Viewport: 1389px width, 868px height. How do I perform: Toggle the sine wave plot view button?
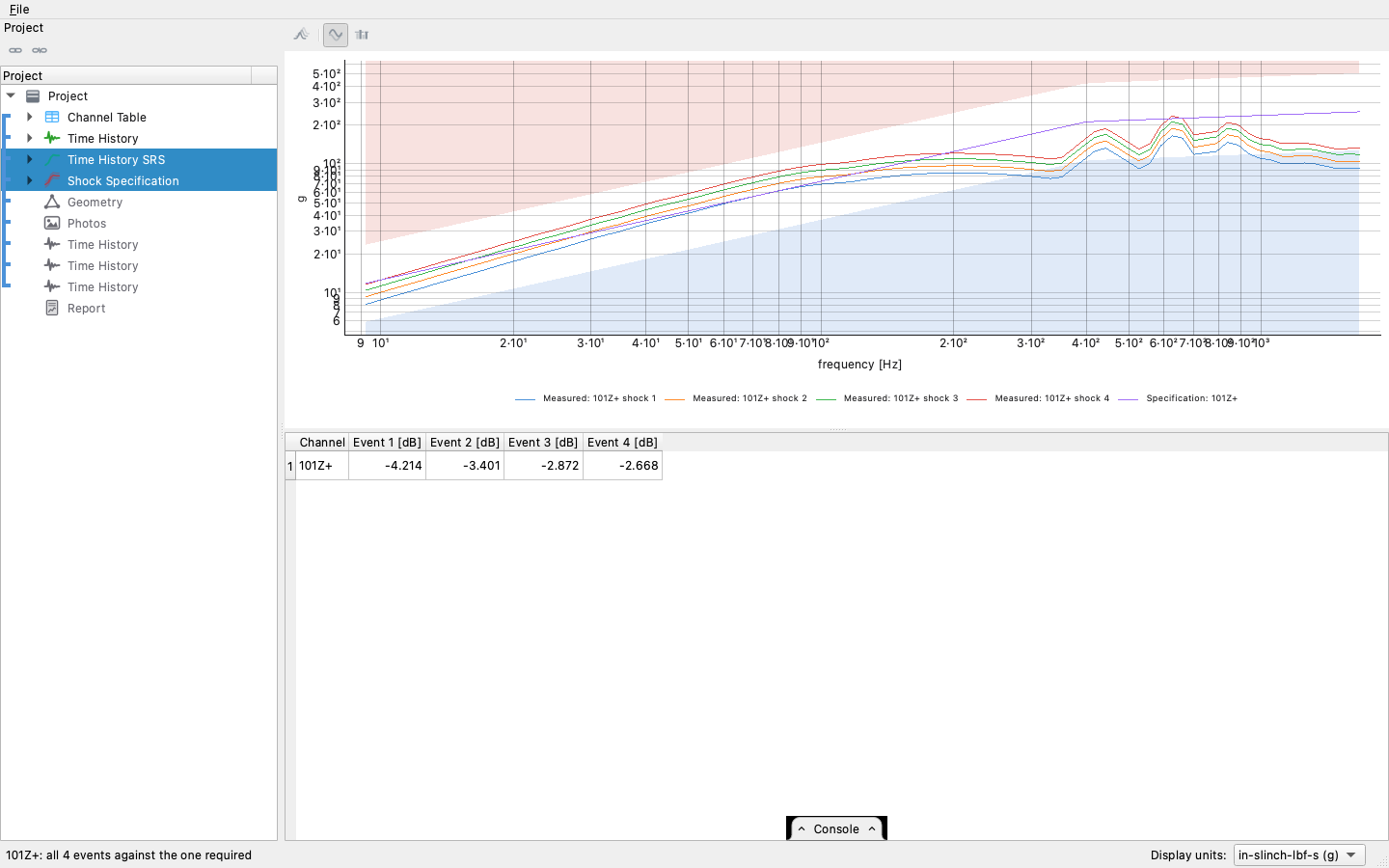[335, 35]
